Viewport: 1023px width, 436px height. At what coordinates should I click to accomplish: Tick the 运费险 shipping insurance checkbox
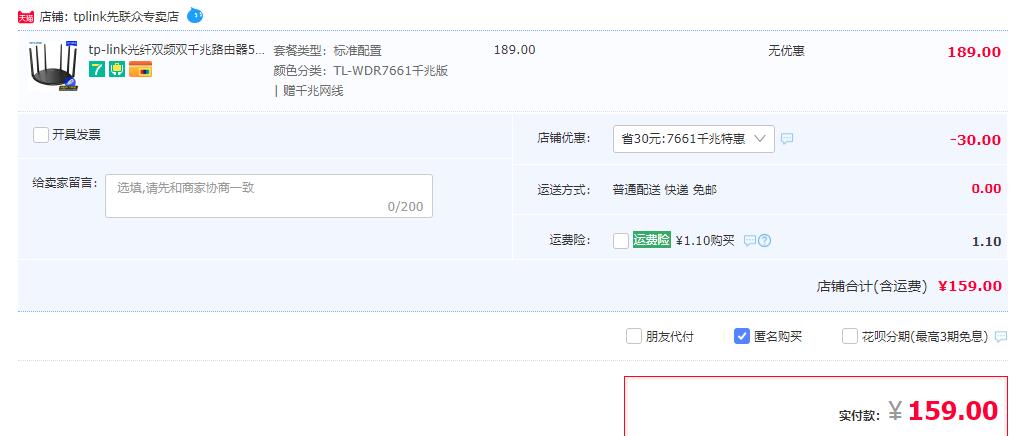pos(621,241)
